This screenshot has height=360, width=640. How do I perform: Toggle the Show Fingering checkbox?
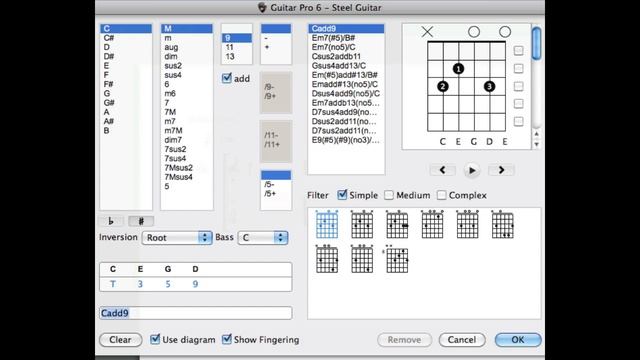[227, 339]
